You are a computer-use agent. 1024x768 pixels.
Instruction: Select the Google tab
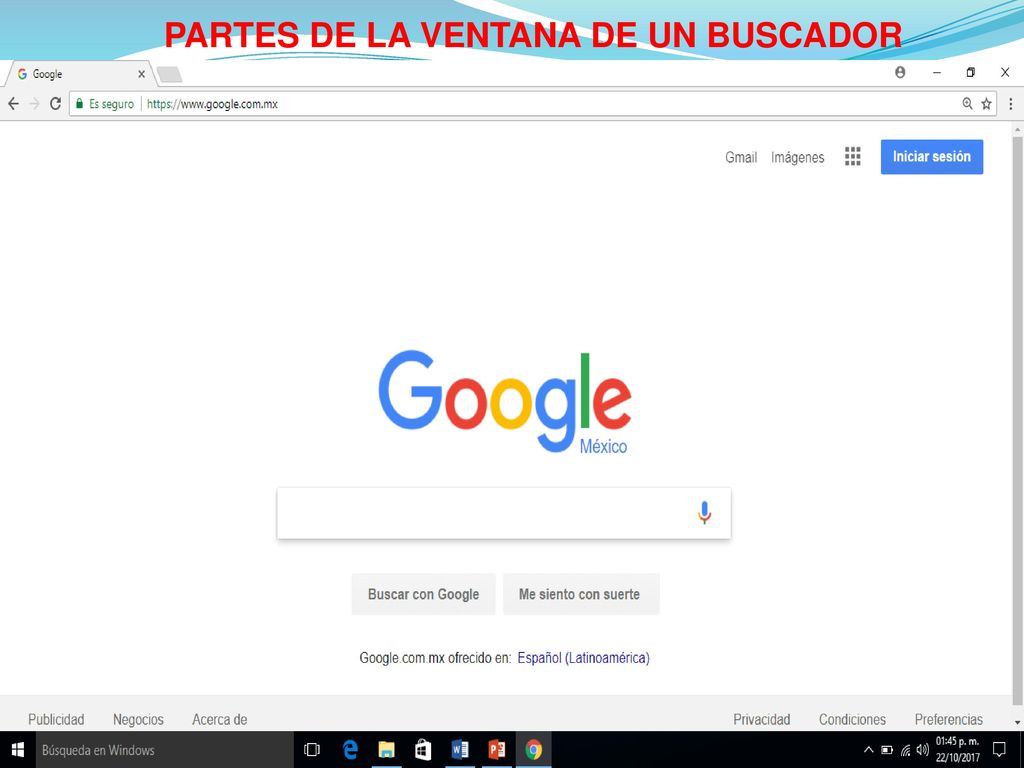tap(78, 74)
